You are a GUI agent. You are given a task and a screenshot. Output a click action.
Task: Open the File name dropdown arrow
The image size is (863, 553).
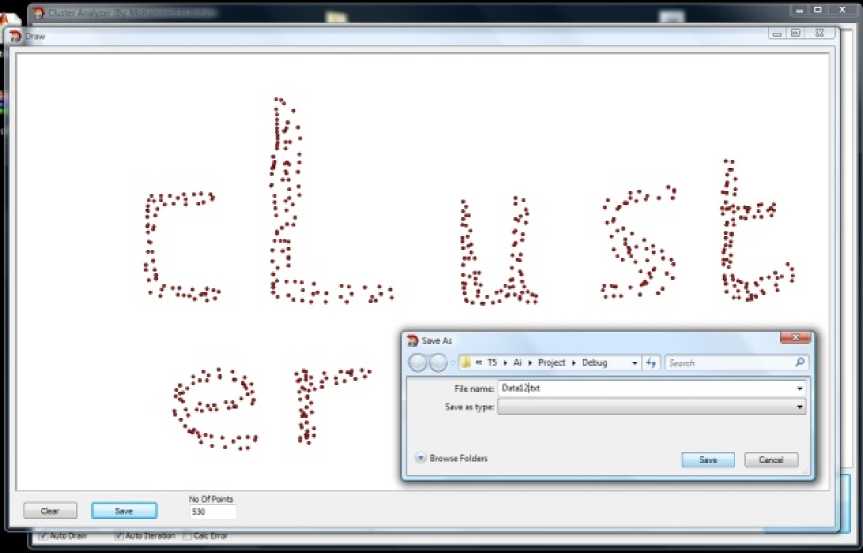click(800, 388)
